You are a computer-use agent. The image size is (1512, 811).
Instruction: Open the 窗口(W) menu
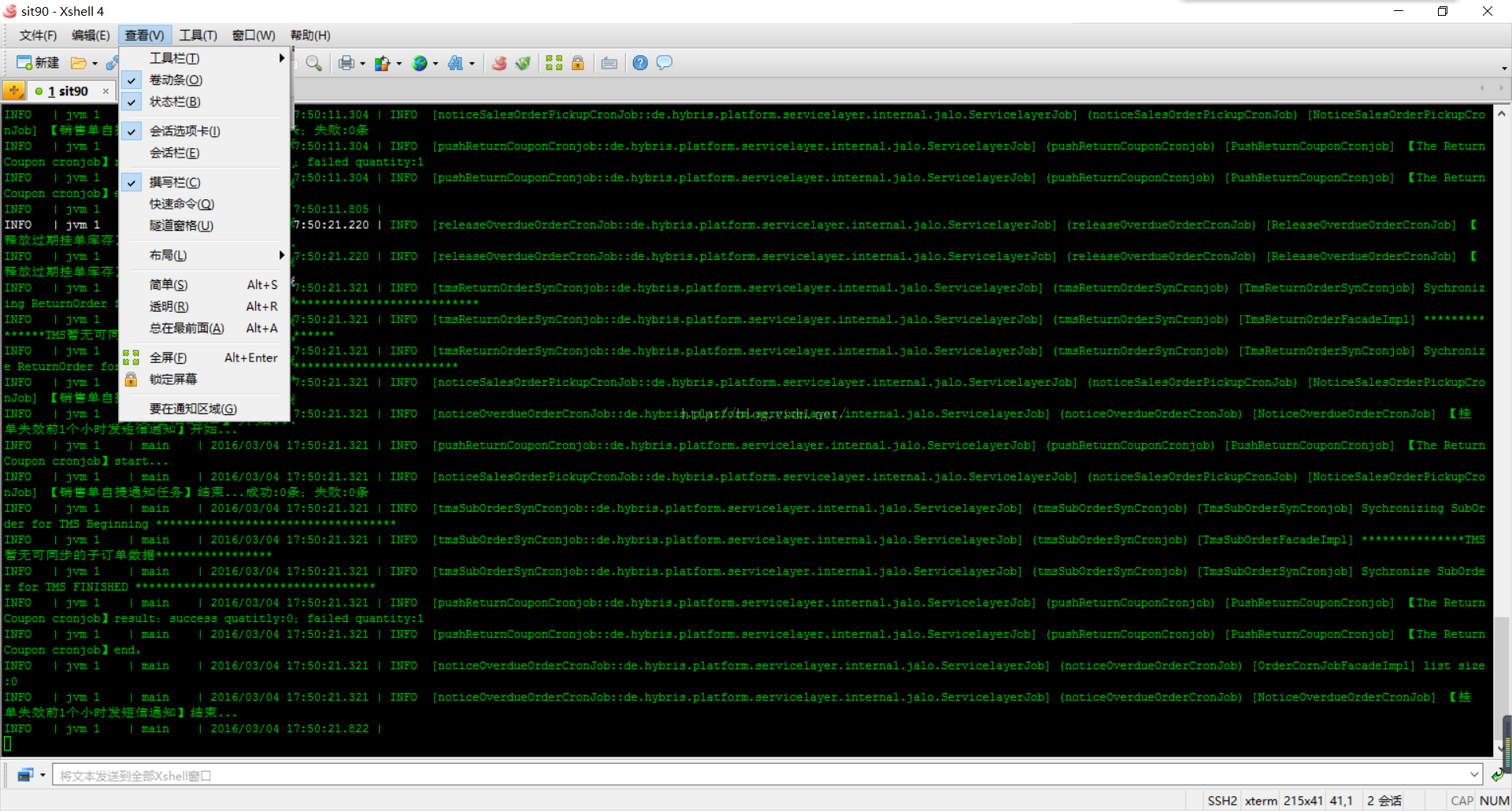point(254,35)
